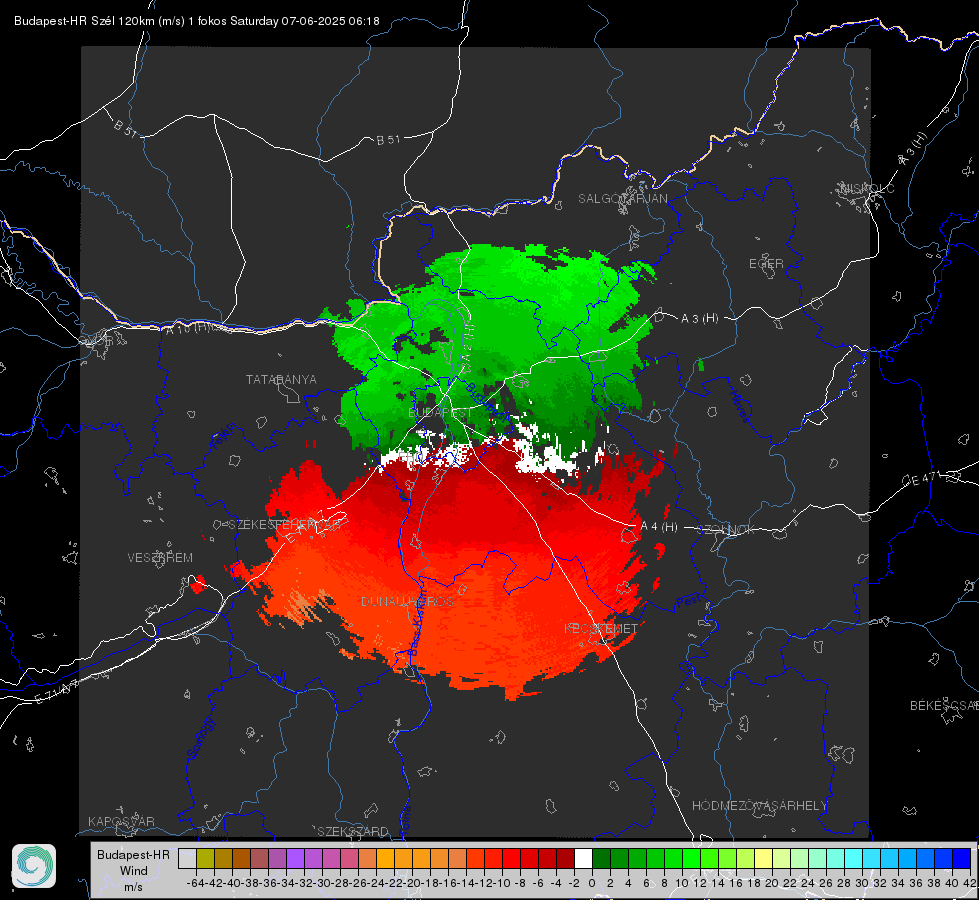Click the TATABÁNYA city label
Screen dimensions: 979x900
(281, 380)
